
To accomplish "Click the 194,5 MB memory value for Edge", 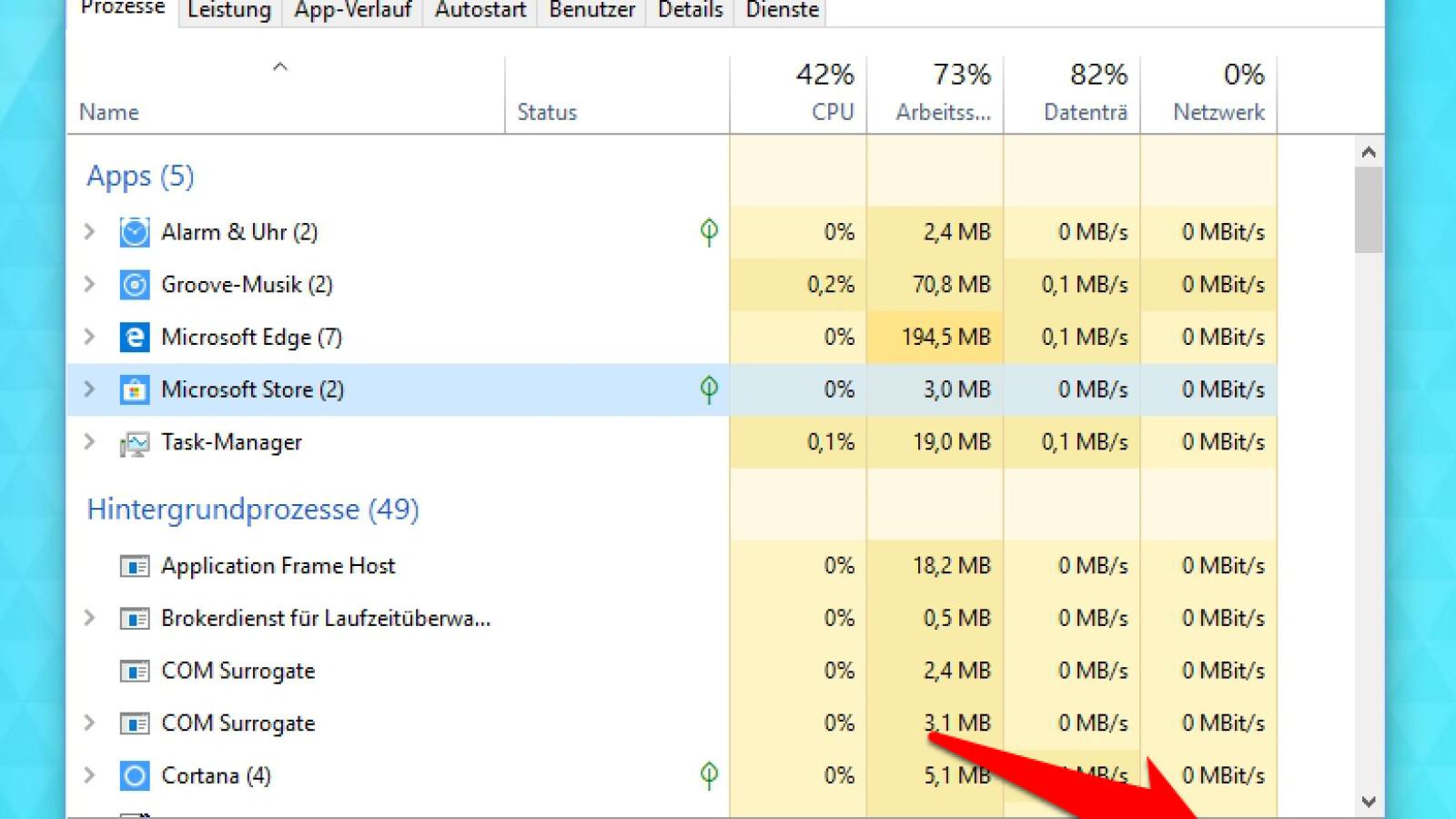I will pos(945,338).
